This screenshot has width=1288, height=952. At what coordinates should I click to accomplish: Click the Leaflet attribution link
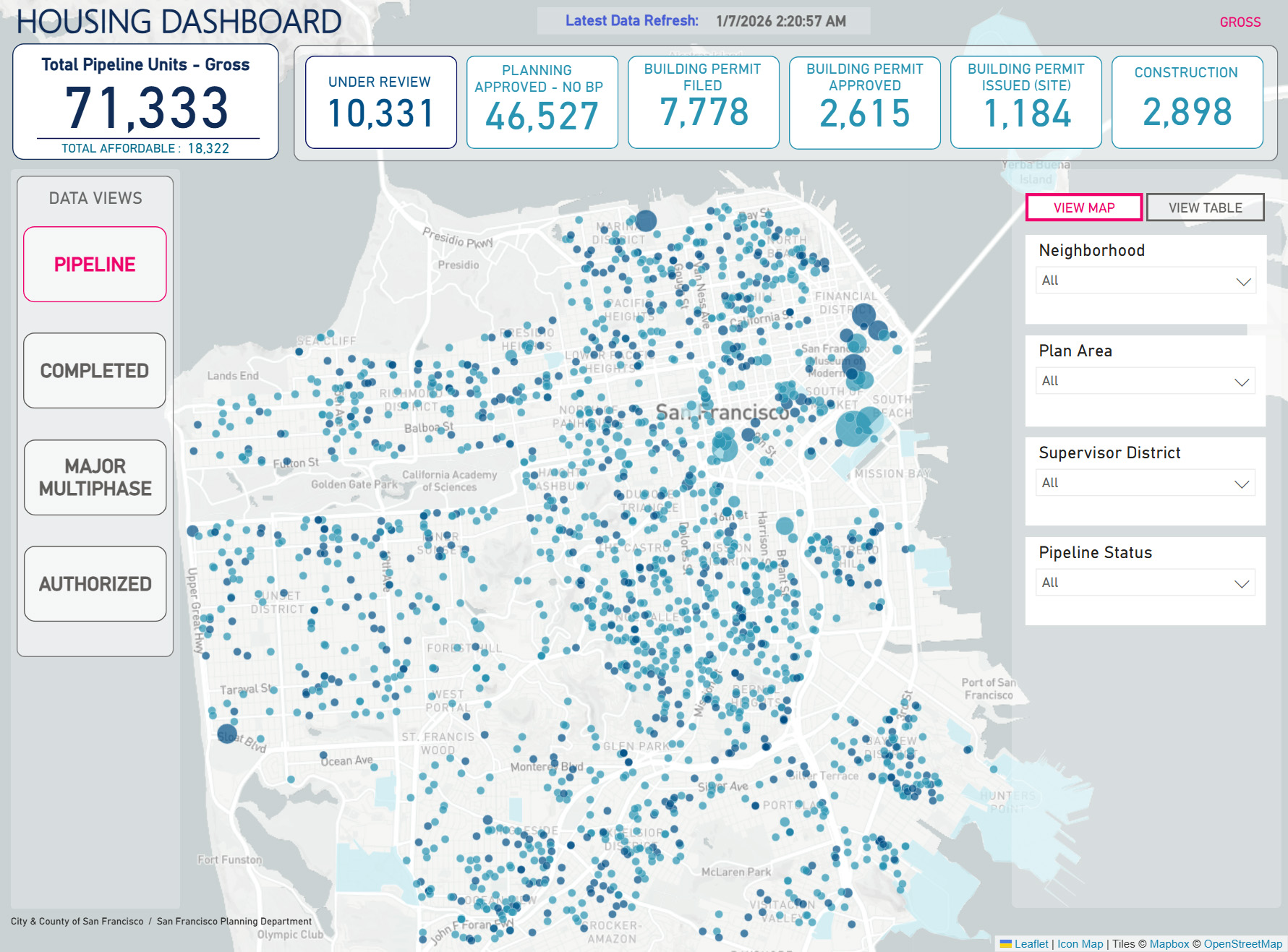click(x=1031, y=943)
